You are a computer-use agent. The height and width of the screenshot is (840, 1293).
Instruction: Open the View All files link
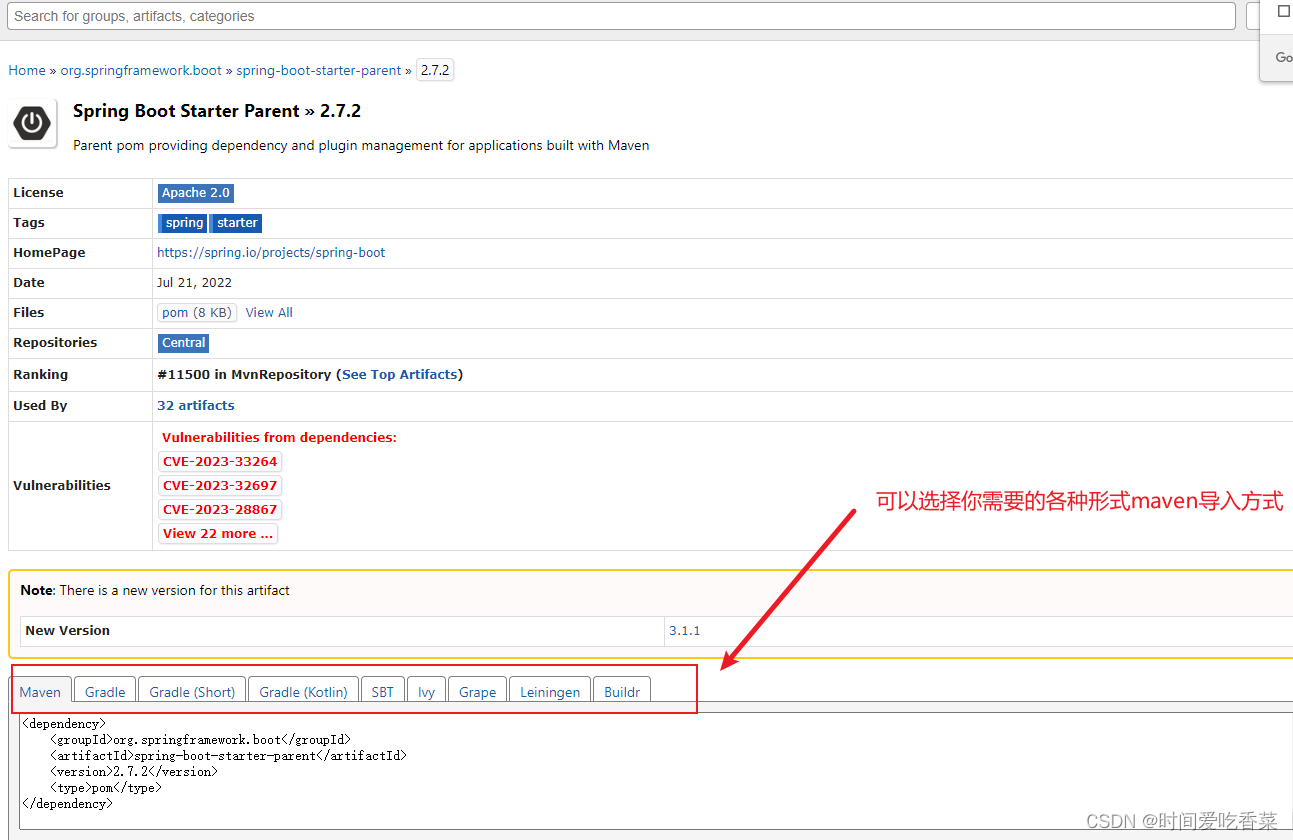[x=269, y=313]
